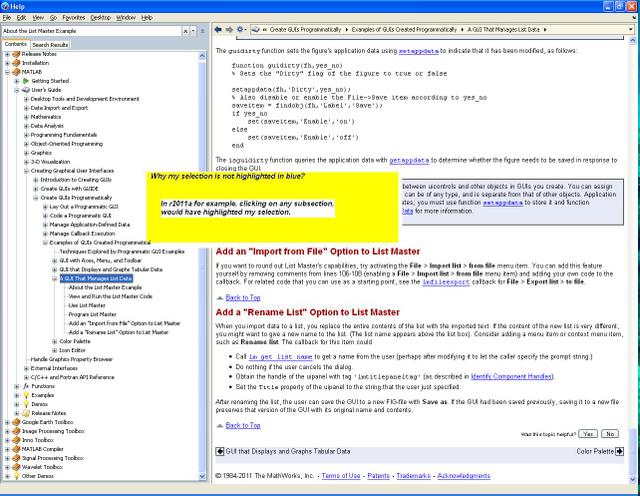The image size is (640, 496).
Task: Expand the Graphics node in contents tree
Action: 24,153
